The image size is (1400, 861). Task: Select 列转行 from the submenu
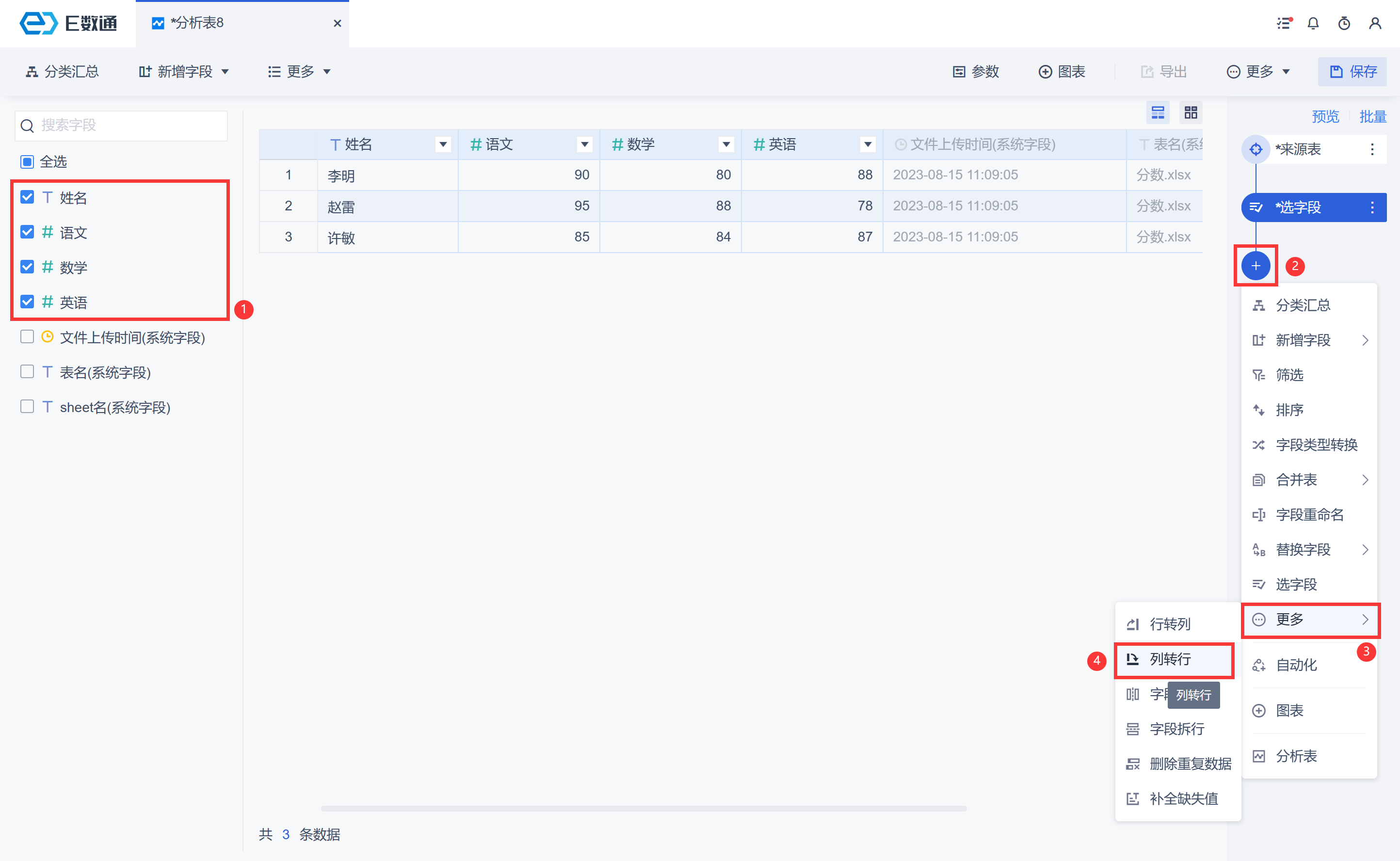point(1170,659)
